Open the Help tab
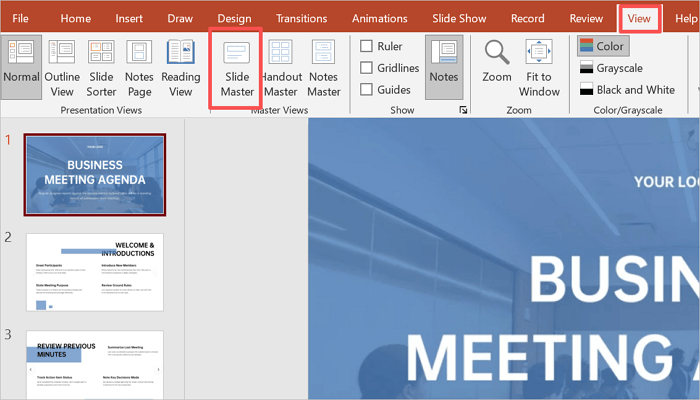 (x=685, y=18)
